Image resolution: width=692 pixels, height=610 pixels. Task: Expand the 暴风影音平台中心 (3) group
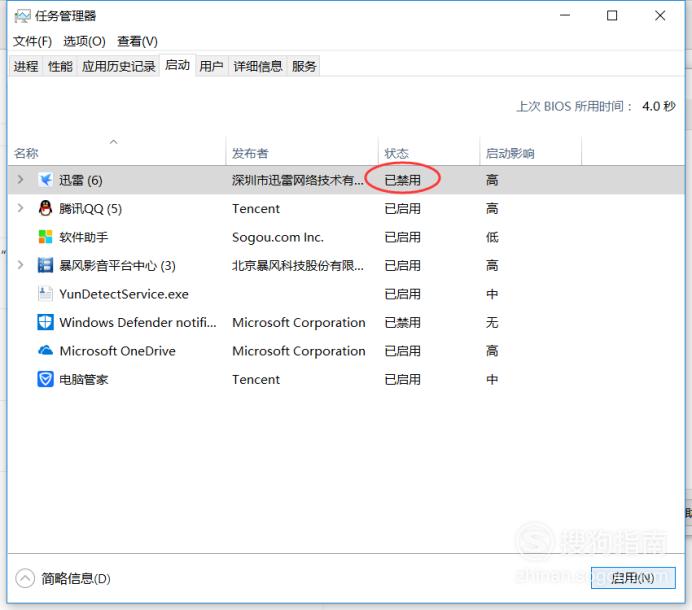point(20,265)
